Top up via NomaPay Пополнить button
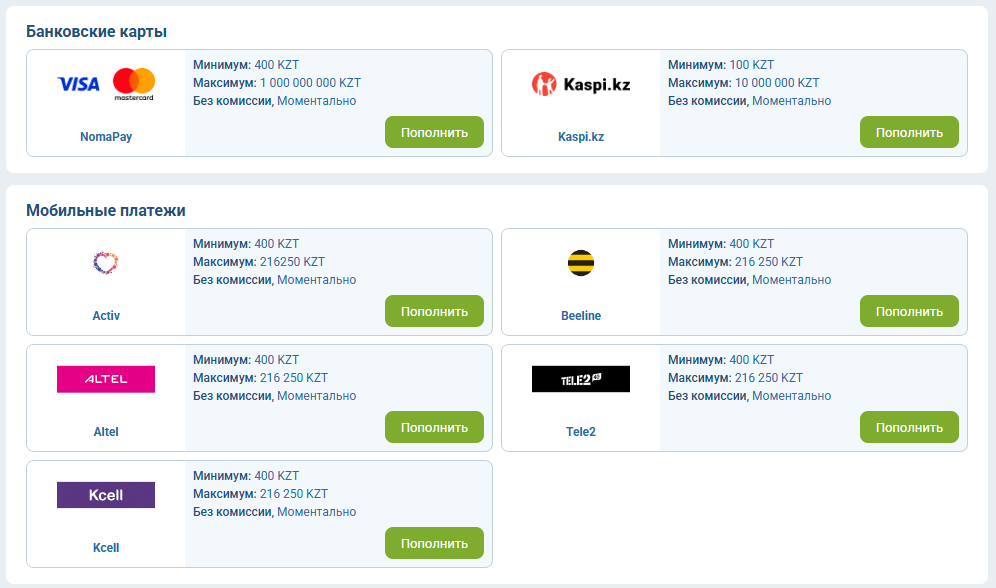 pyautogui.click(x=434, y=132)
